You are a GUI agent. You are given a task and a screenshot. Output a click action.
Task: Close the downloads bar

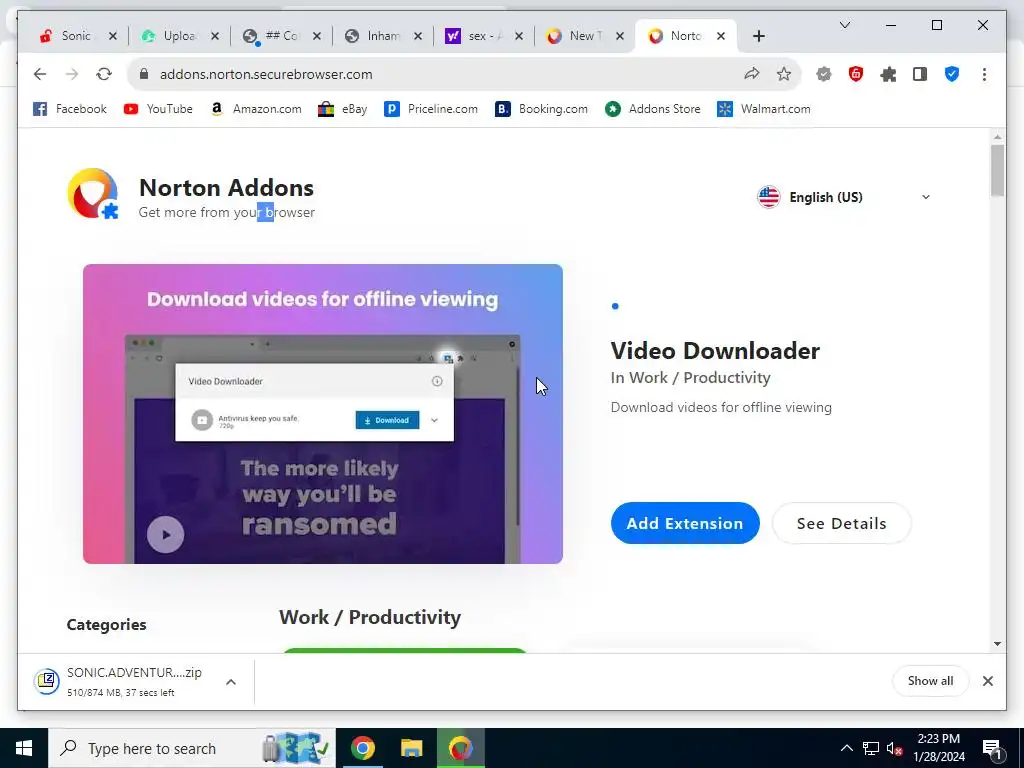pyautogui.click(x=987, y=681)
